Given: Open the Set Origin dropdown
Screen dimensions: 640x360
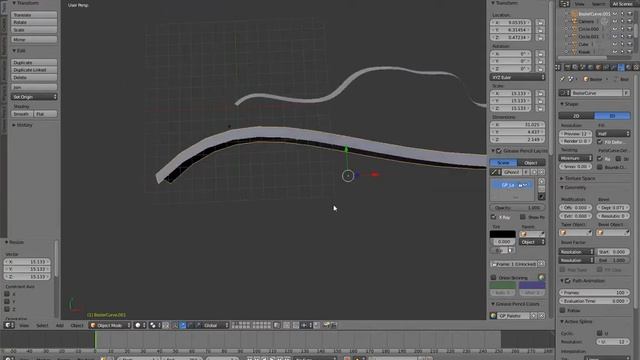Looking at the screenshot, I should (x=34, y=97).
